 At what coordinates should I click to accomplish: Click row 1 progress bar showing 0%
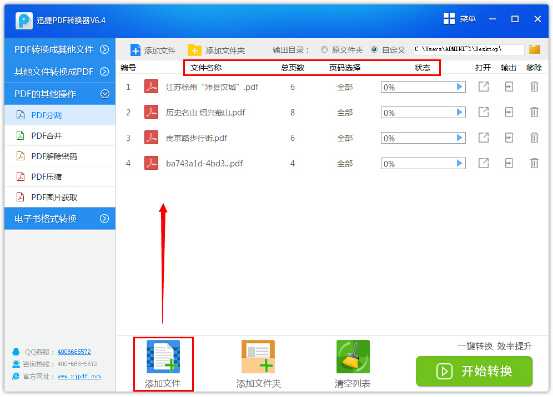[x=423, y=87]
